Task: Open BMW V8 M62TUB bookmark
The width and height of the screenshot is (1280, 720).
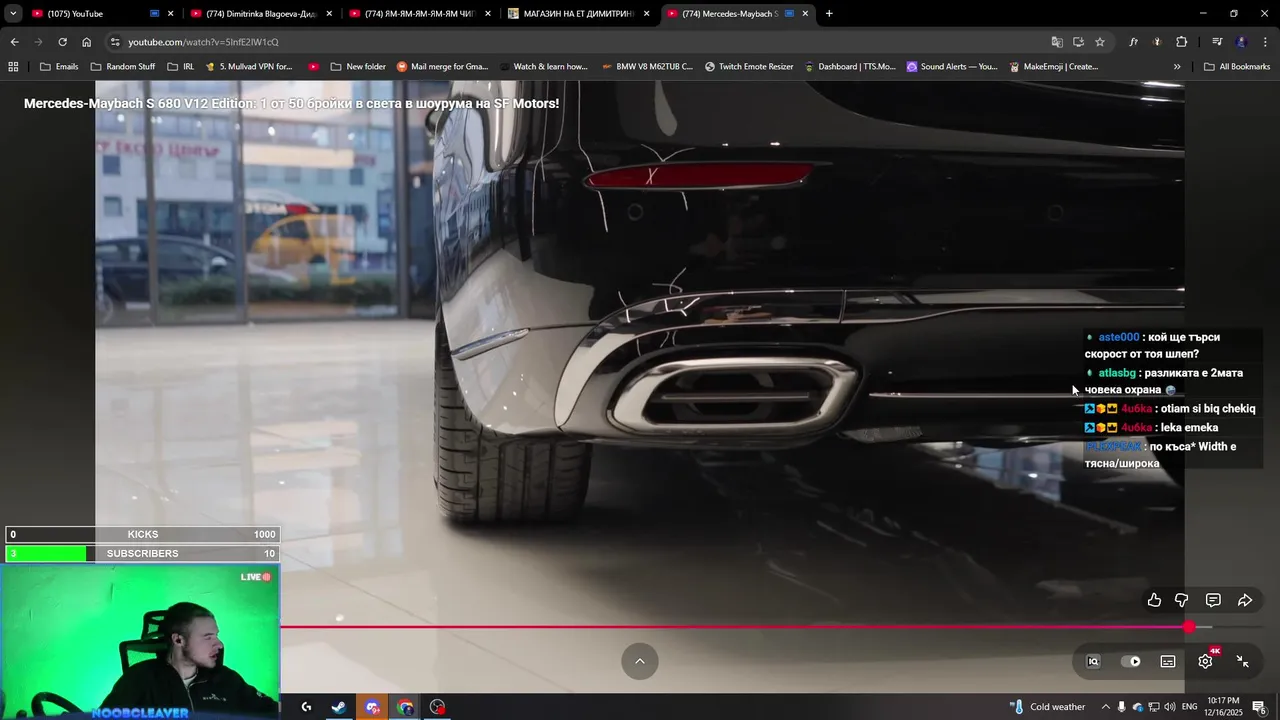Action: (647, 67)
